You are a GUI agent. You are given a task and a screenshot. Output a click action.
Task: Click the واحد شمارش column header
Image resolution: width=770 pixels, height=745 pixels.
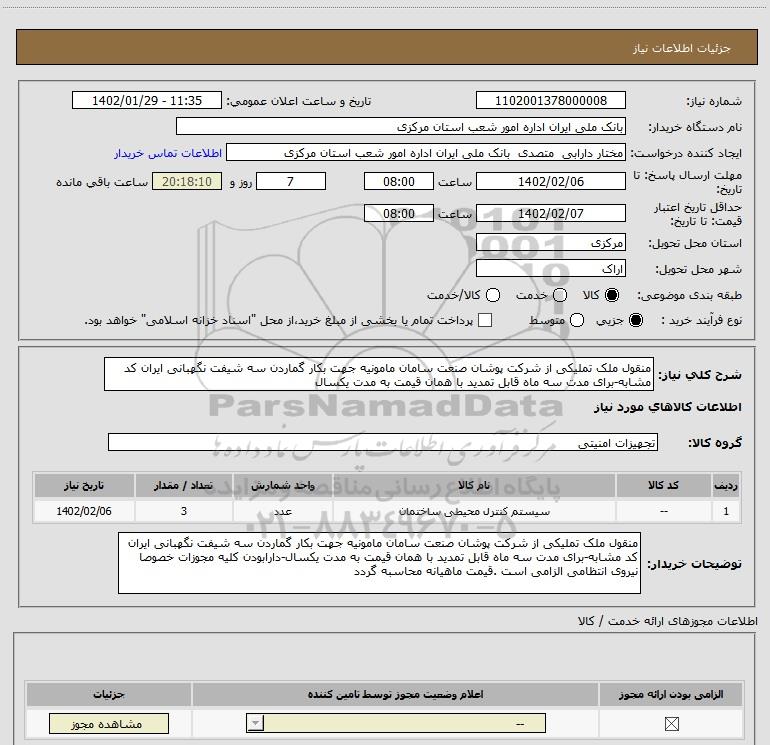(x=283, y=485)
